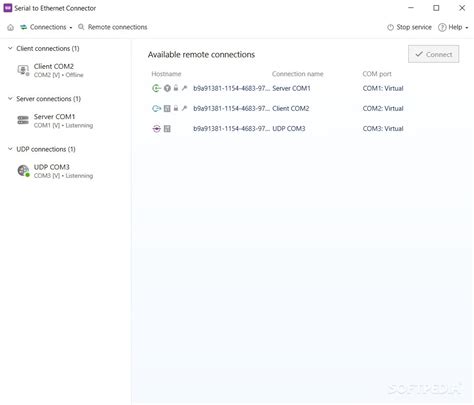Select the UDP COM3 connection icon
474x405 pixels.
[23, 171]
